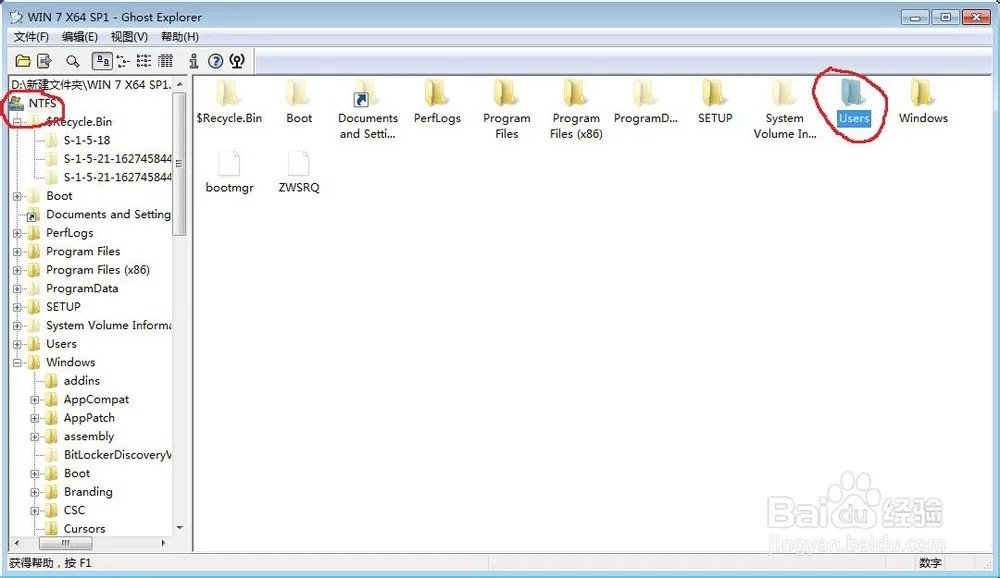
Task: Open the Users folder icon in file pane
Action: [853, 95]
